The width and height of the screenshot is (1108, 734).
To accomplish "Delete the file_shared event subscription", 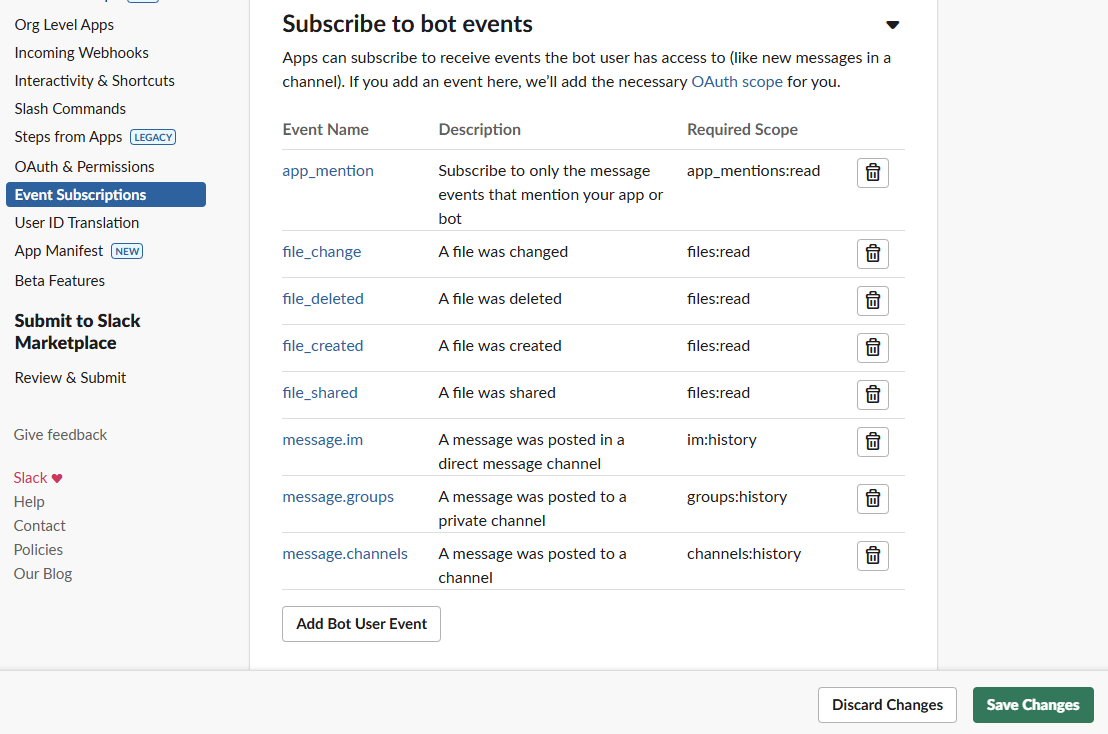I will click(873, 395).
